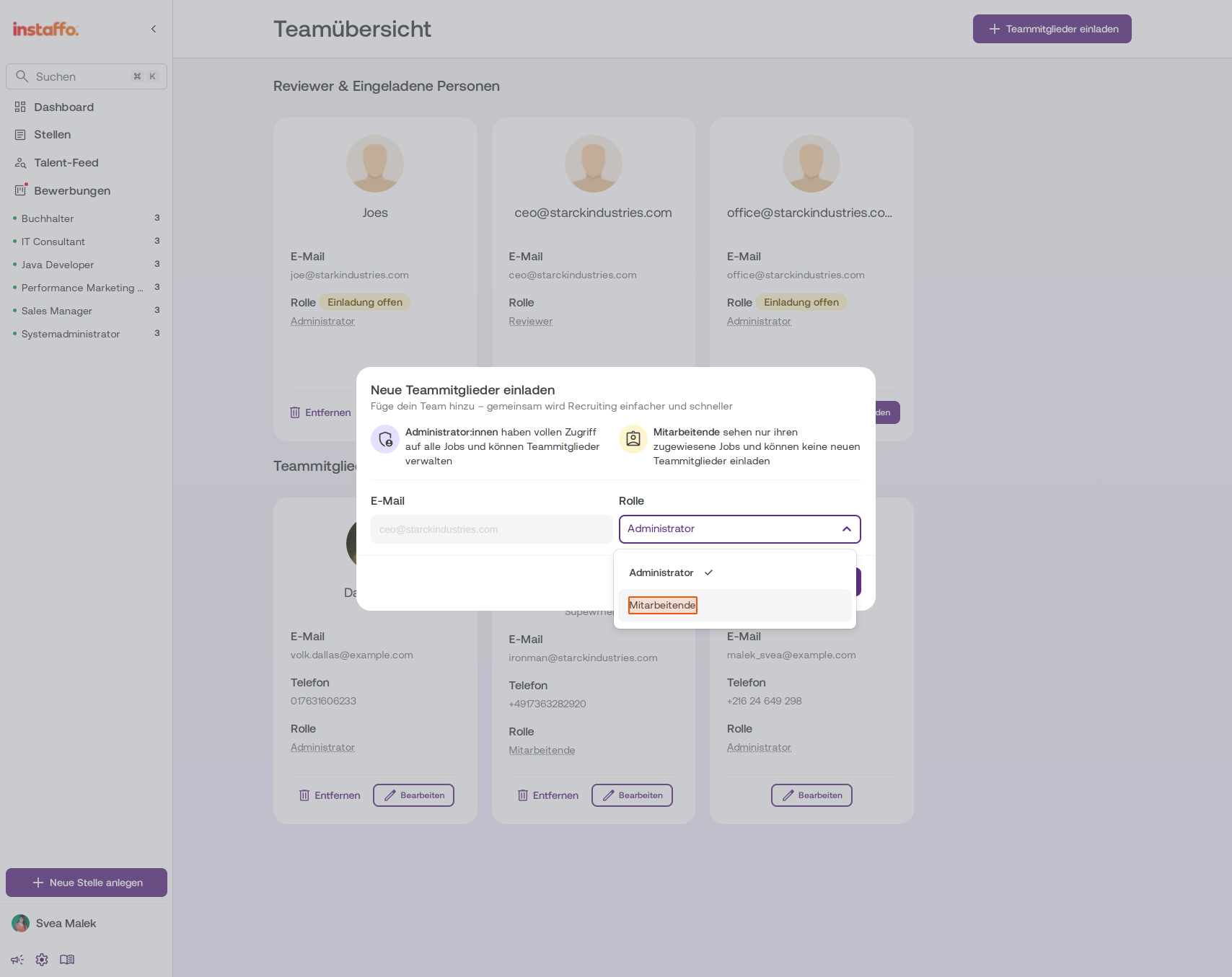Click Administrator role on office@starckindustries card
This screenshot has height=977, width=1232.
(759, 322)
